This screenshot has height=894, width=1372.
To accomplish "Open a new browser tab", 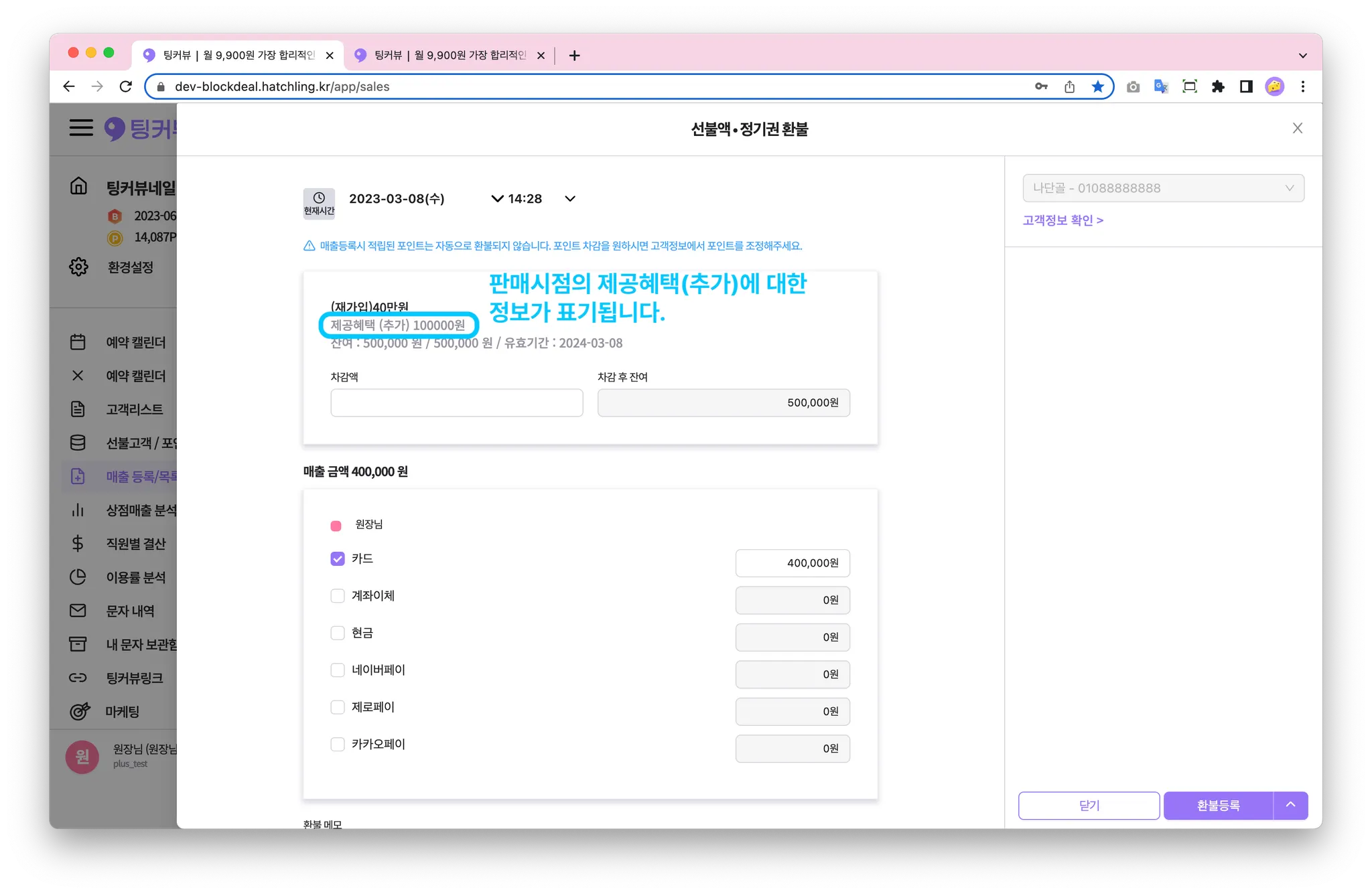I will [574, 56].
